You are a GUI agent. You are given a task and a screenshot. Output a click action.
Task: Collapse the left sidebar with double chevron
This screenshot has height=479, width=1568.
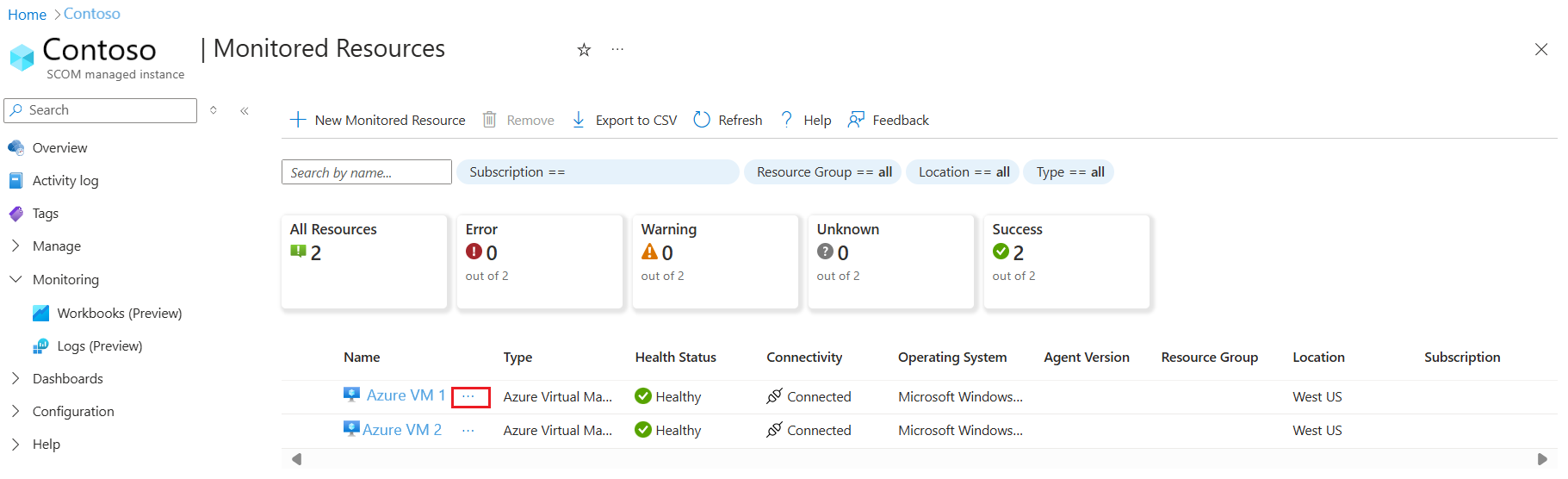point(245,110)
